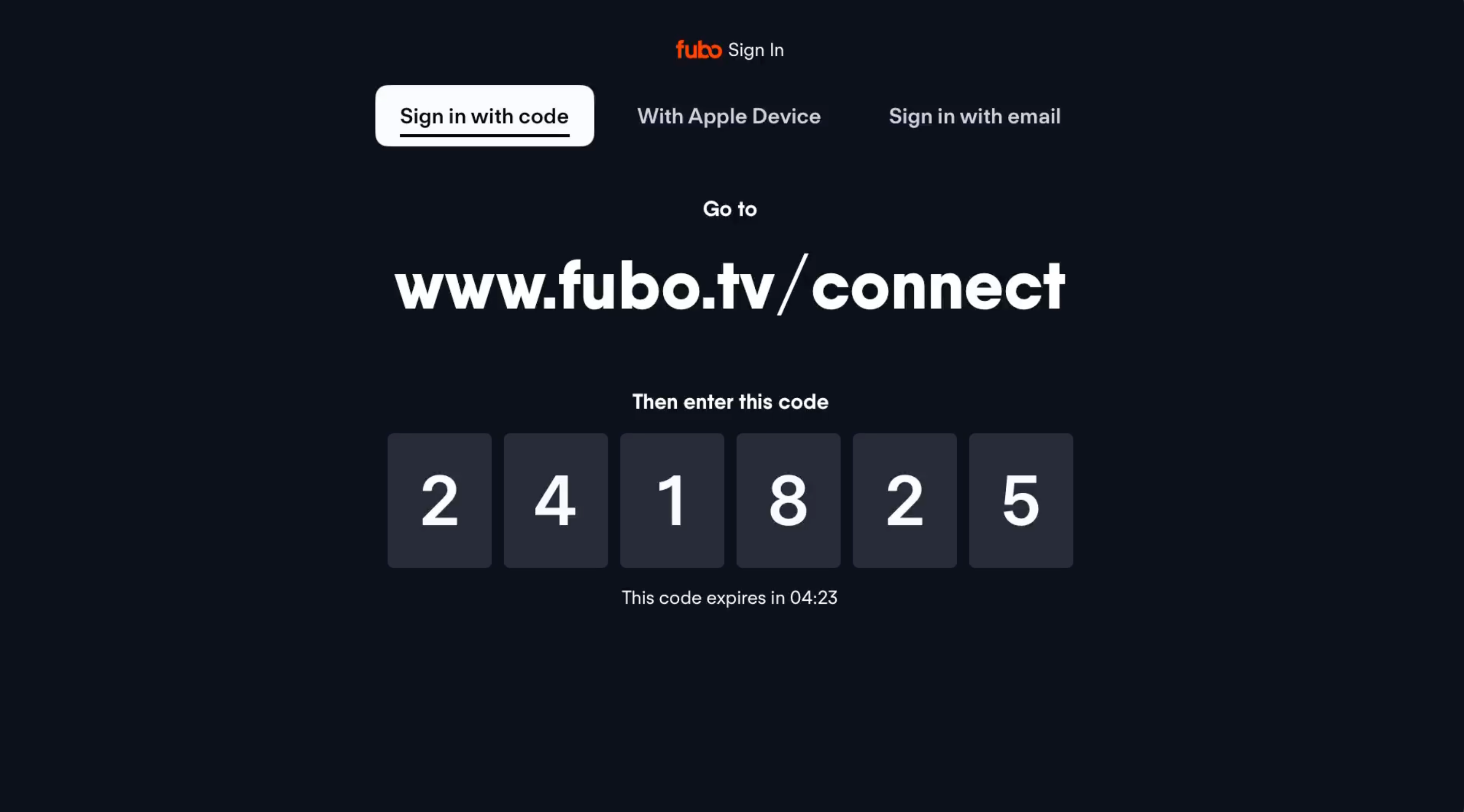The width and height of the screenshot is (1464, 812).
Task: Click the digit '8' code tile
Action: point(788,500)
